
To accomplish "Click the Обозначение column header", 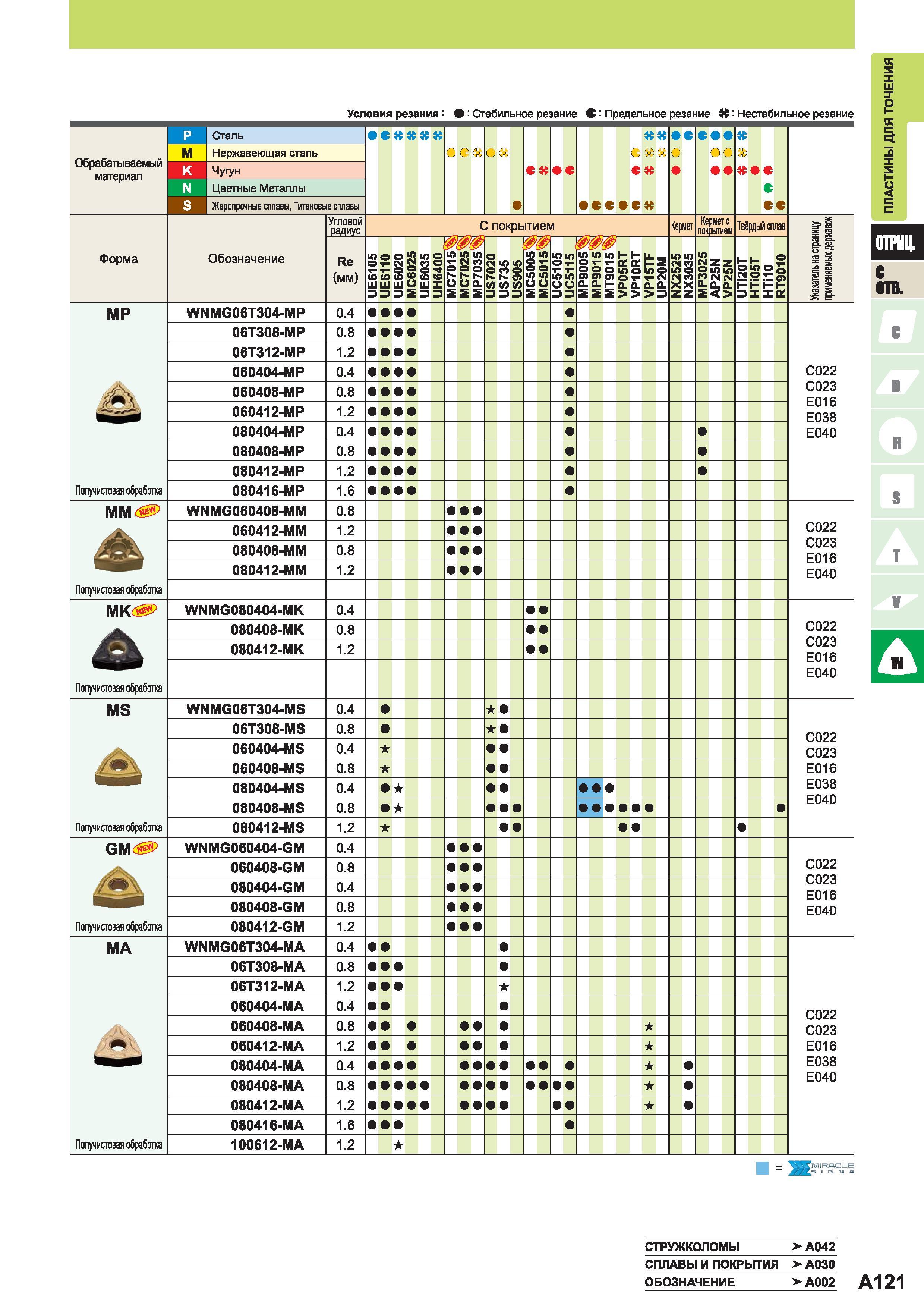I will click(x=246, y=259).
